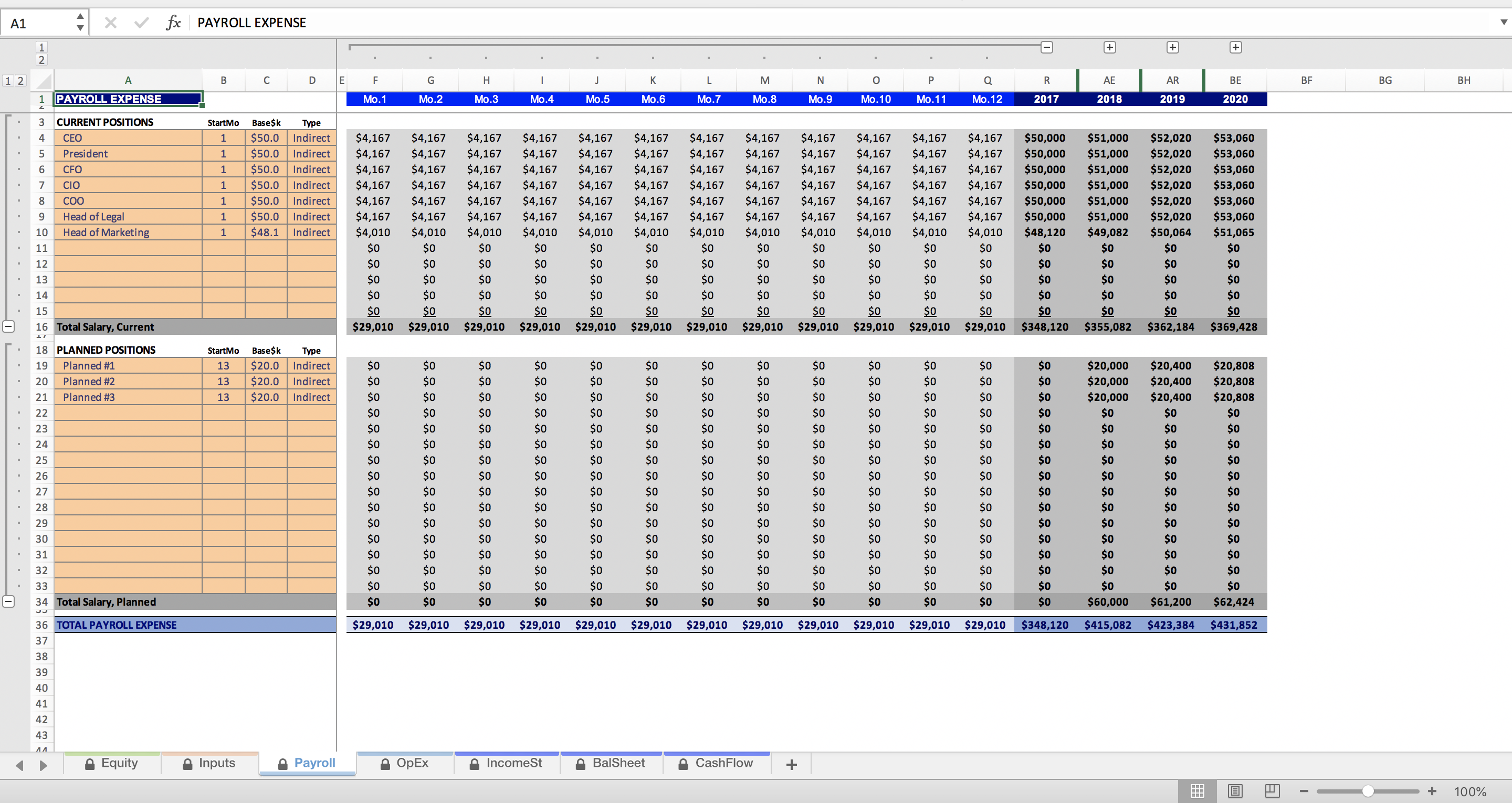Screen dimensions: 1512x803
Task: Open the Inputs sheet tab
Action: pyautogui.click(x=209, y=763)
